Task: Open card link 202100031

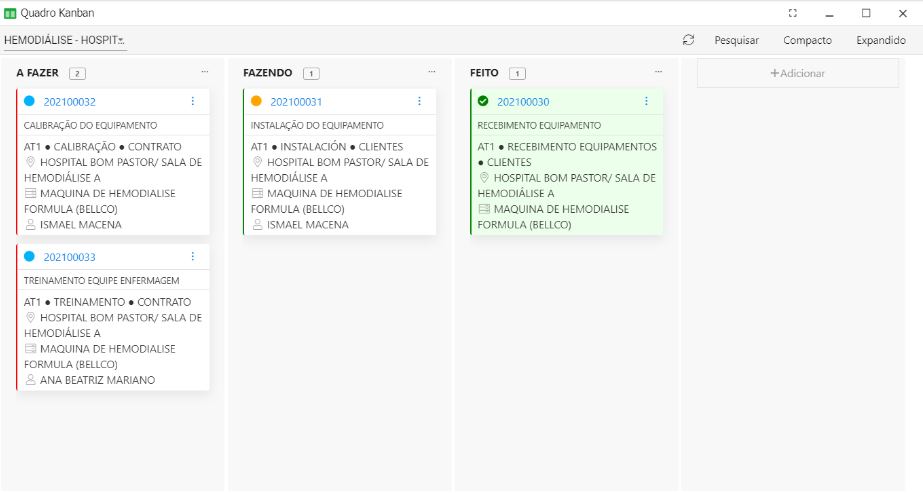Action: click(296, 102)
